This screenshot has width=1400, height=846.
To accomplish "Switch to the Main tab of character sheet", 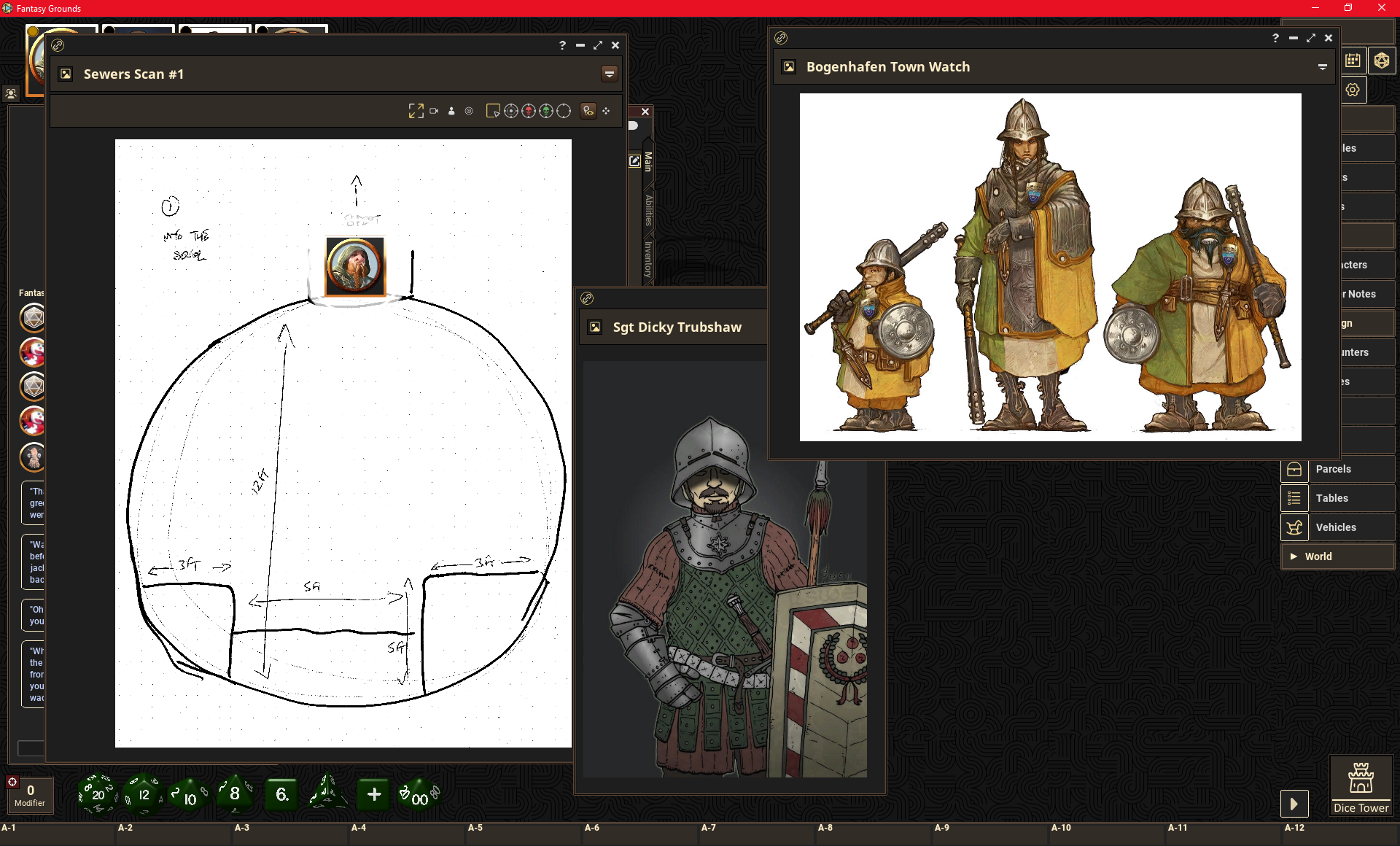I will click(647, 162).
